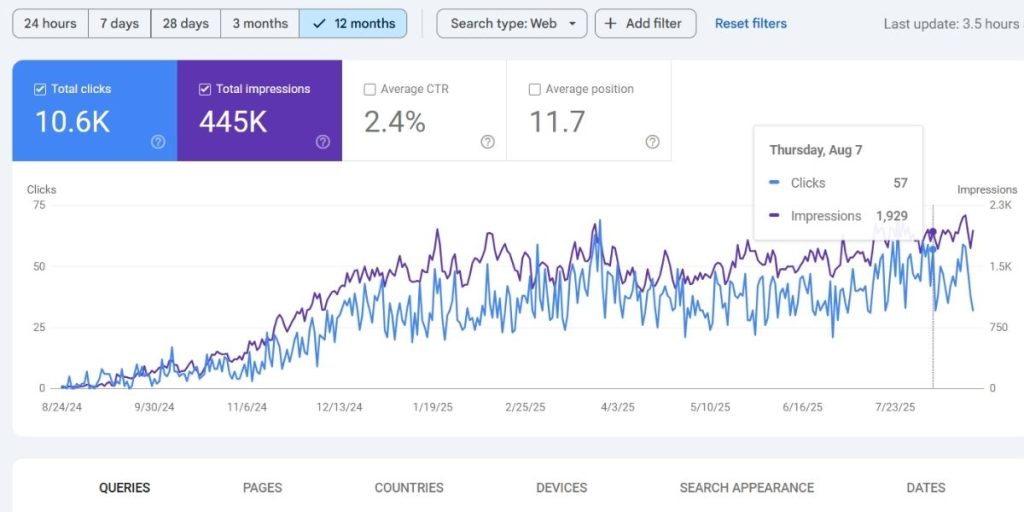The width and height of the screenshot is (1024, 512).
Task: Click the plus icon in Add filter
Action: (x=611, y=23)
